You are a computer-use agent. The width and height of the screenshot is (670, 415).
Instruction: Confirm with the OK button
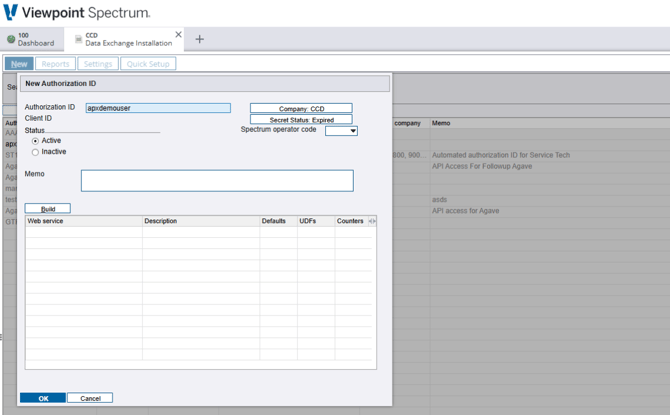[x=43, y=398]
